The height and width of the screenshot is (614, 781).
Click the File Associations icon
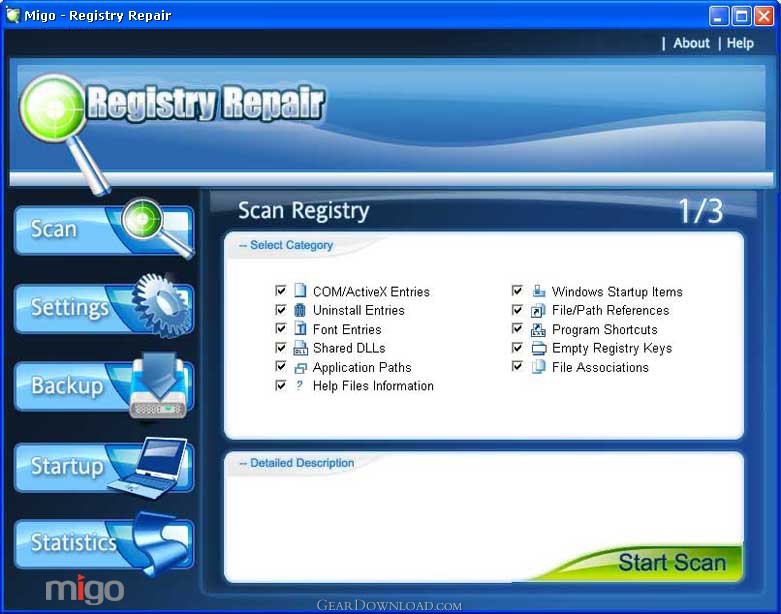538,367
